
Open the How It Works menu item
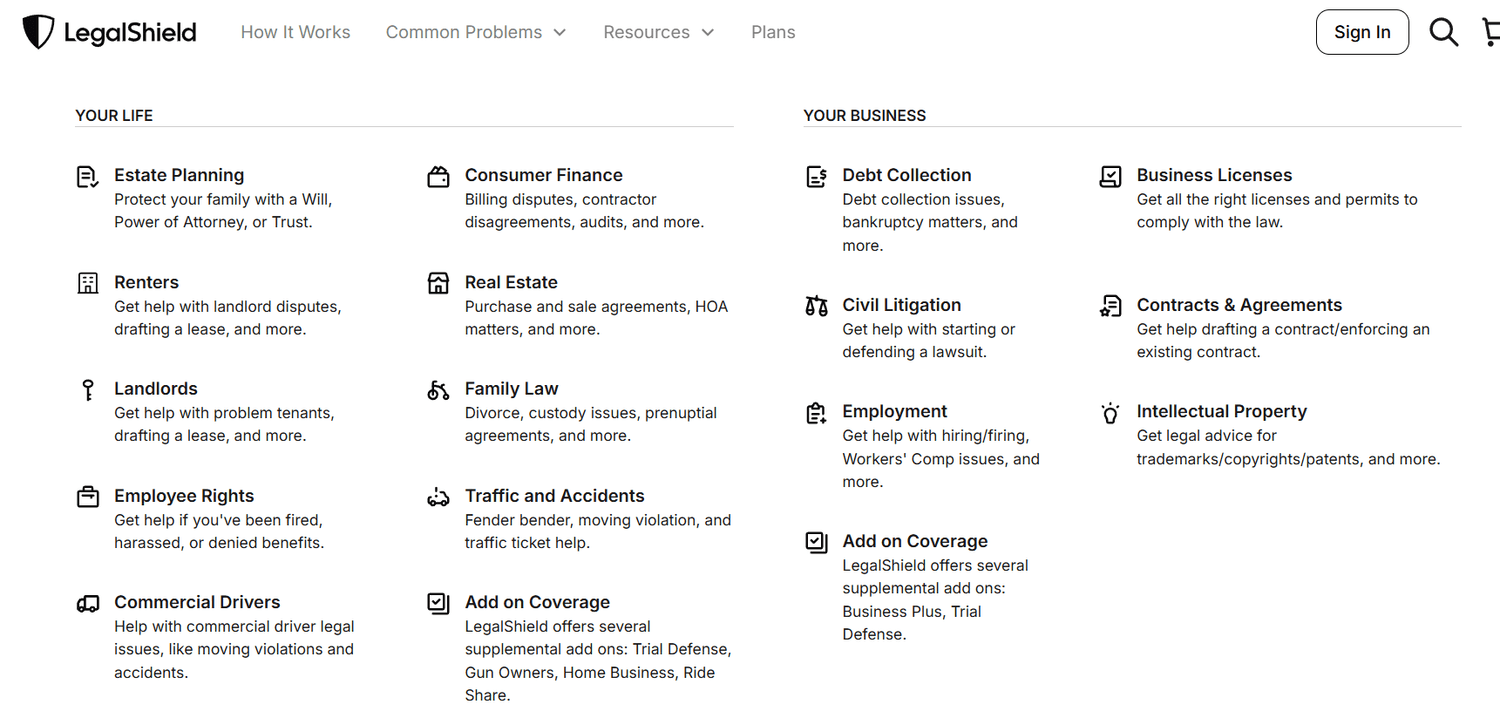coord(295,31)
